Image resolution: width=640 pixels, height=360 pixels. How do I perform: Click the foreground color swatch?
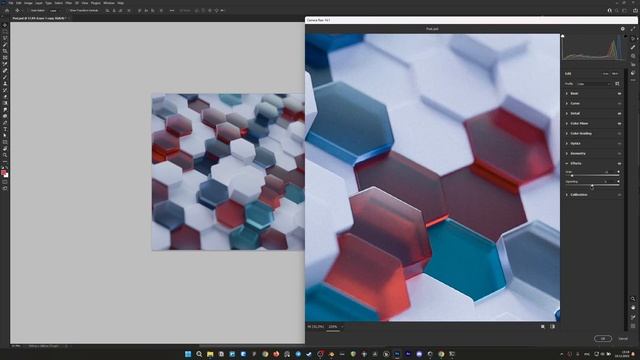pyautogui.click(x=4, y=173)
